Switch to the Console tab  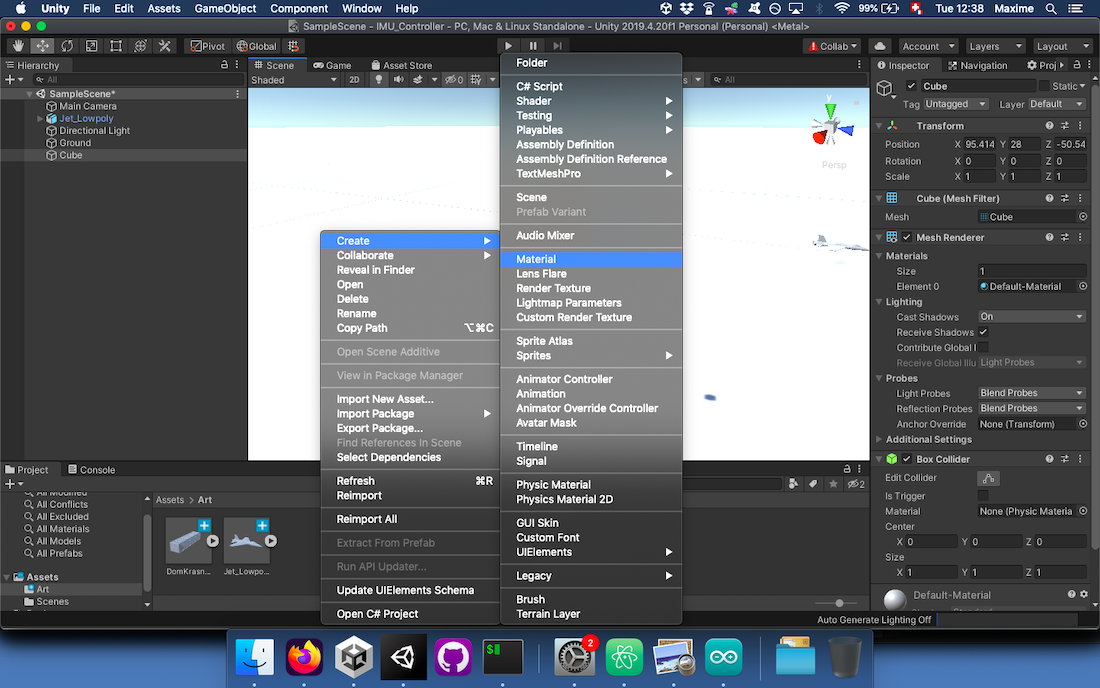pyautogui.click(x=91, y=470)
